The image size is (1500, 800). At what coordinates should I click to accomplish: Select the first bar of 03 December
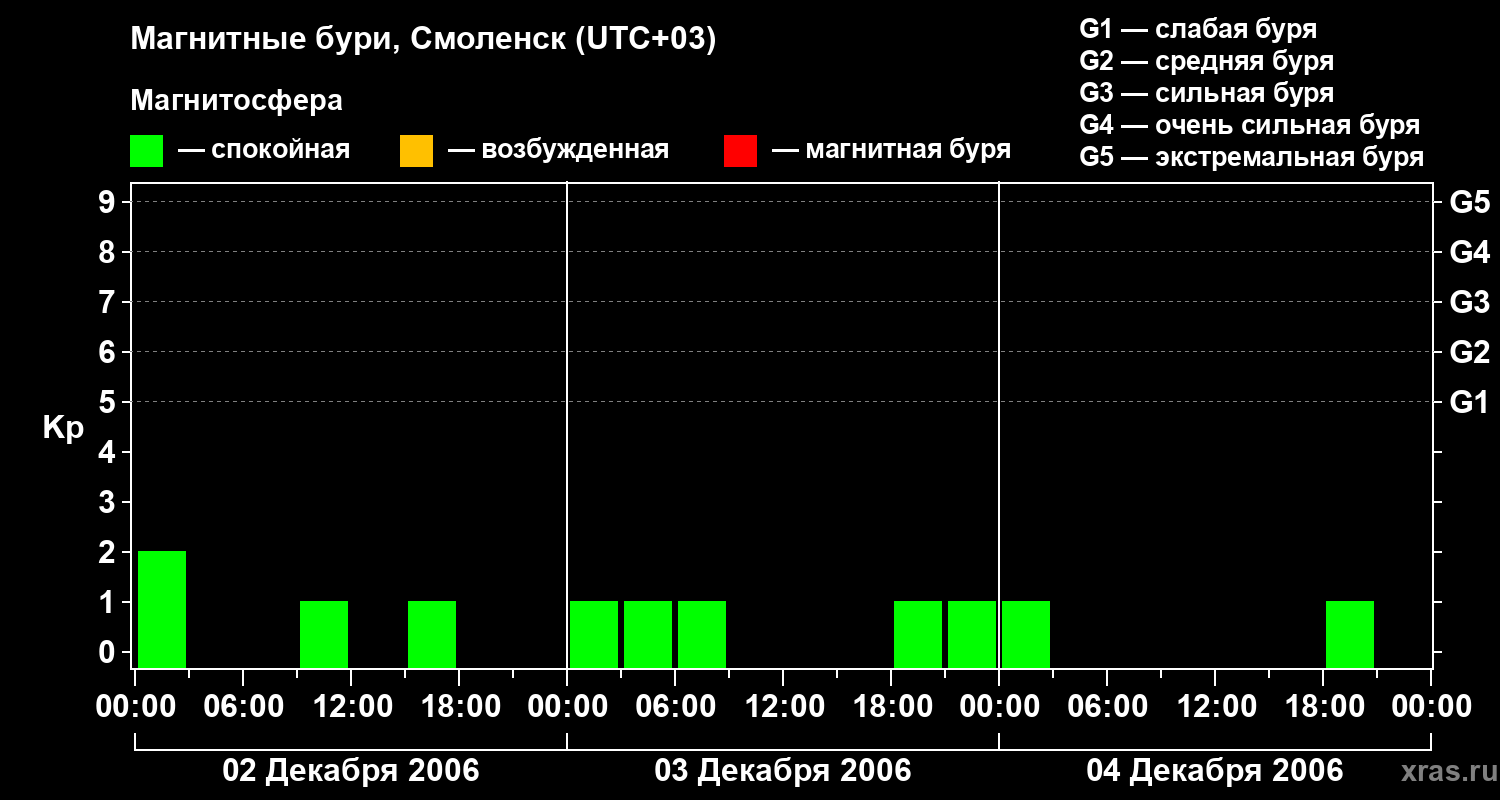coord(594,634)
